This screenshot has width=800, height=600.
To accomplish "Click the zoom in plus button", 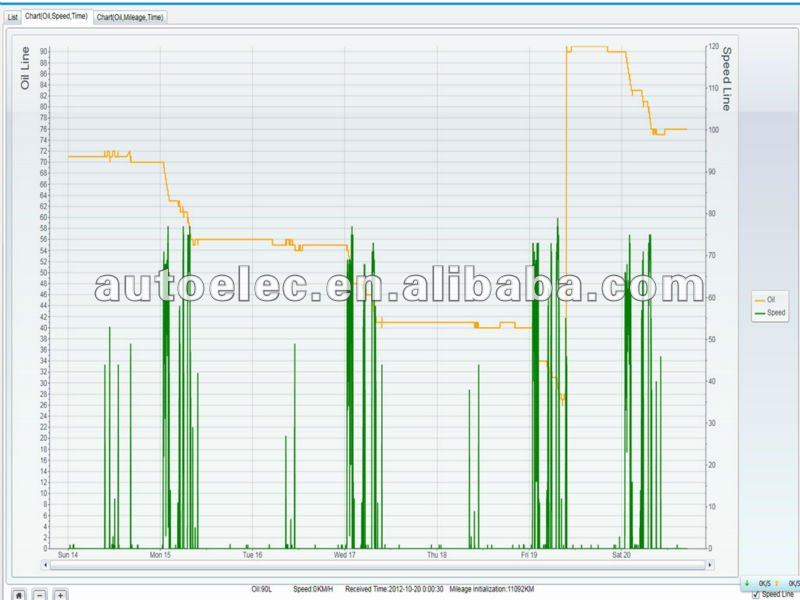I will coord(60,595).
